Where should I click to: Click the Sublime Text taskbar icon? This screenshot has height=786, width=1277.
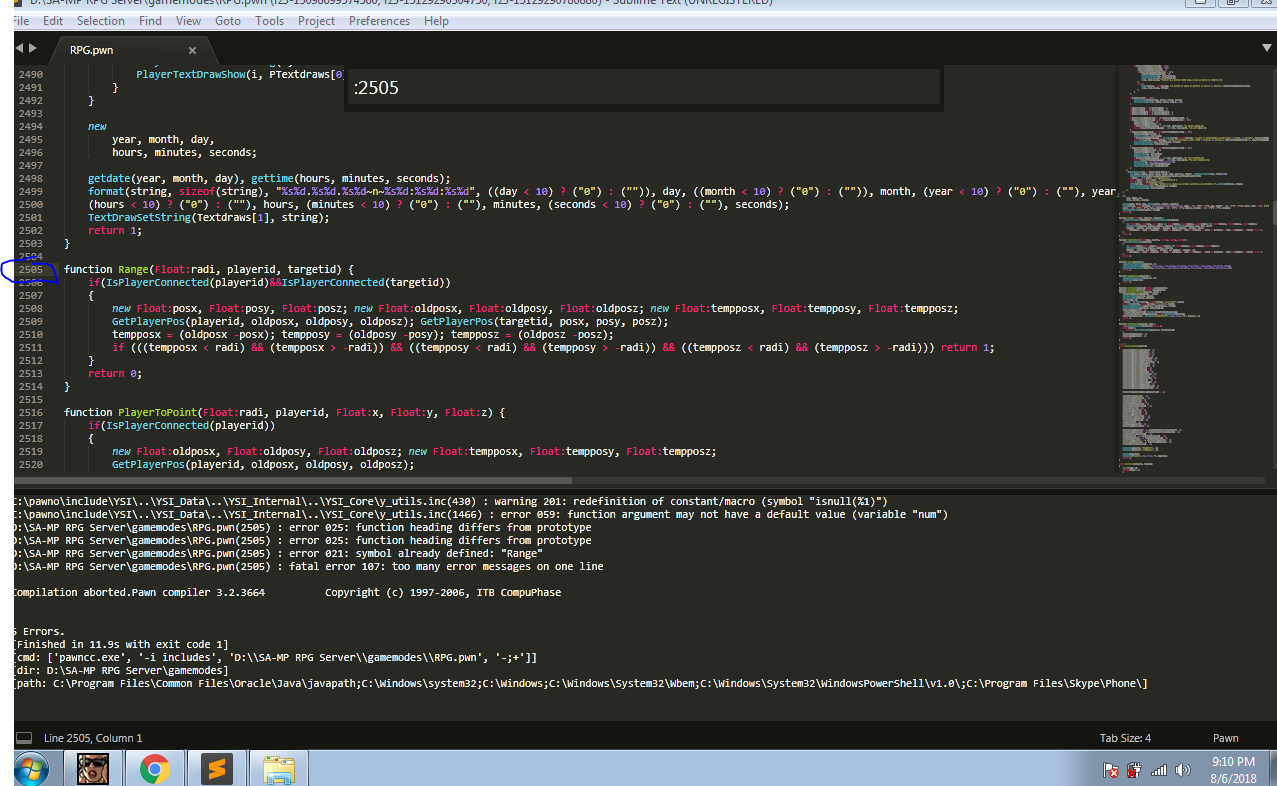(x=216, y=769)
